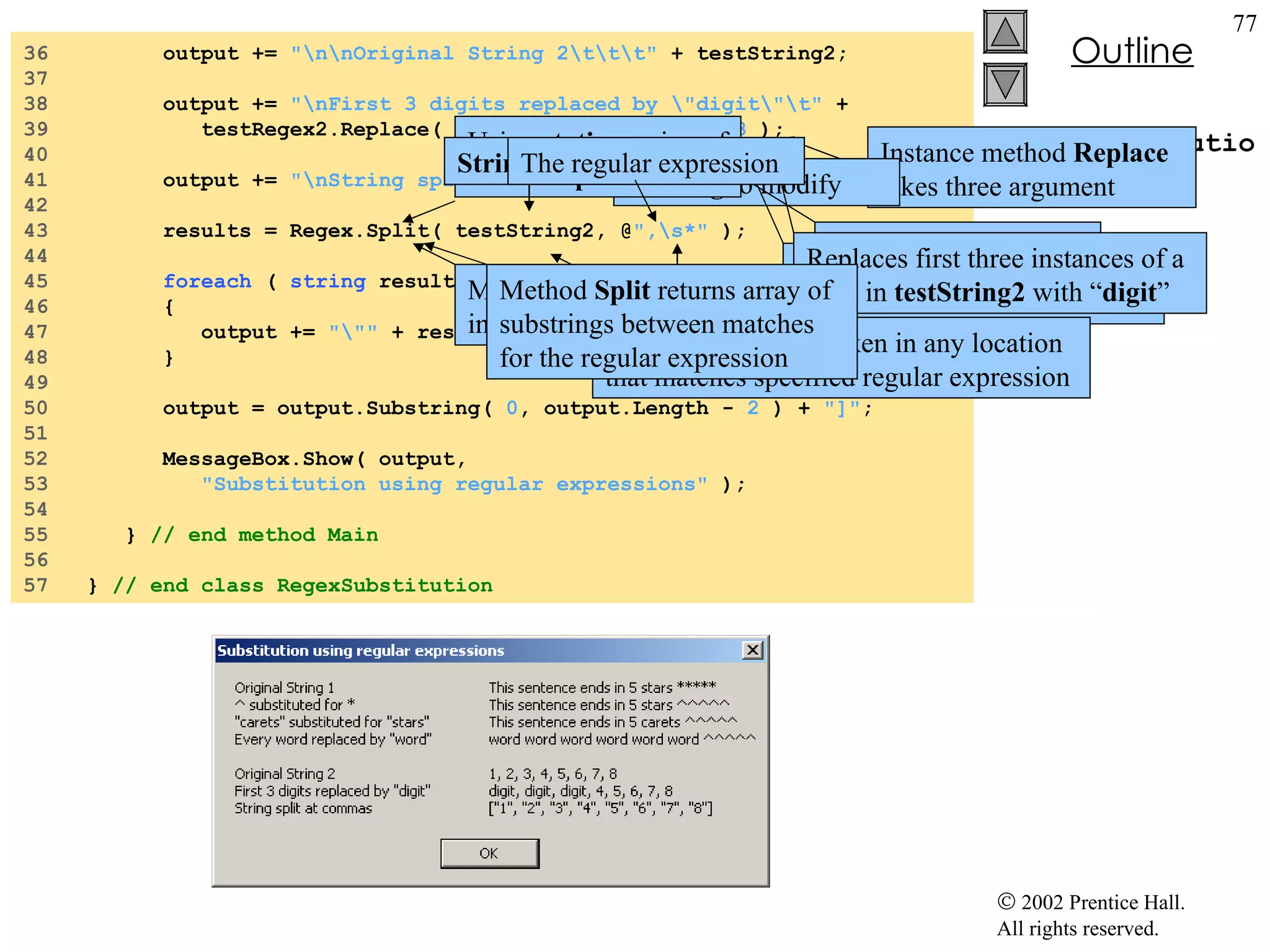This screenshot has height=952, width=1270.
Task: Click the Prentice Hall copyright notice
Action: (x=1091, y=915)
